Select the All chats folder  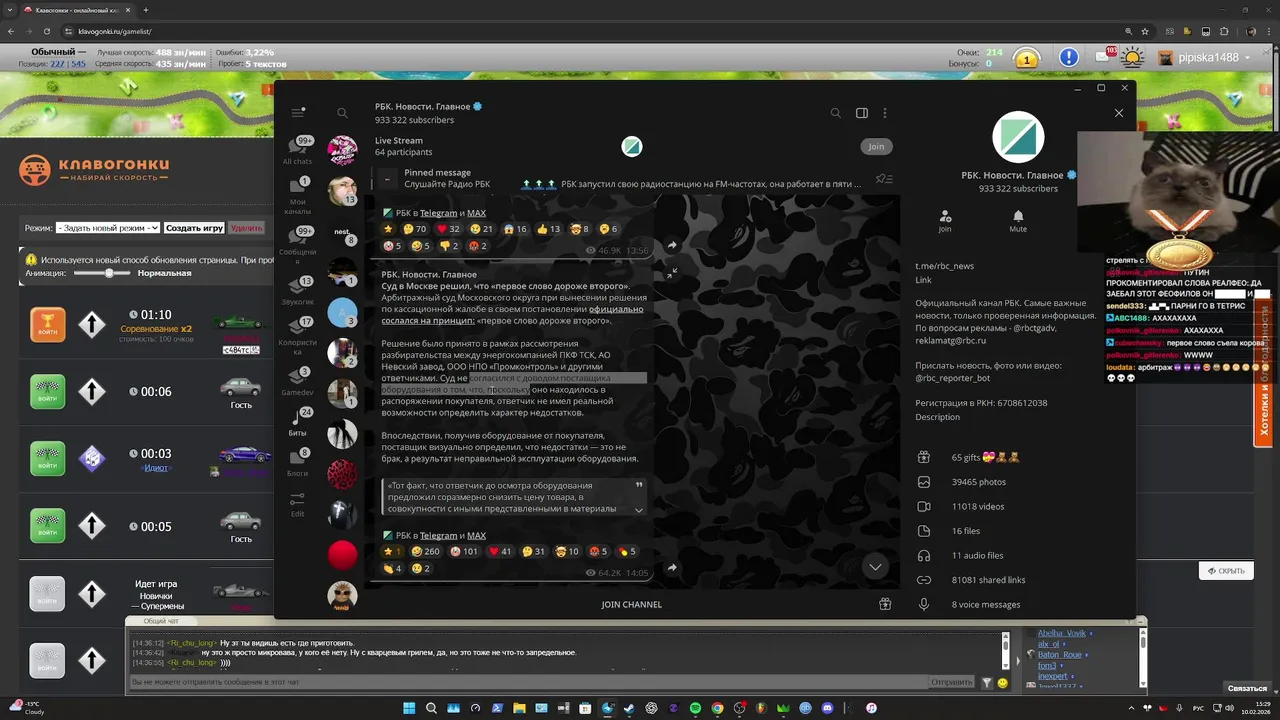pyautogui.click(x=298, y=150)
